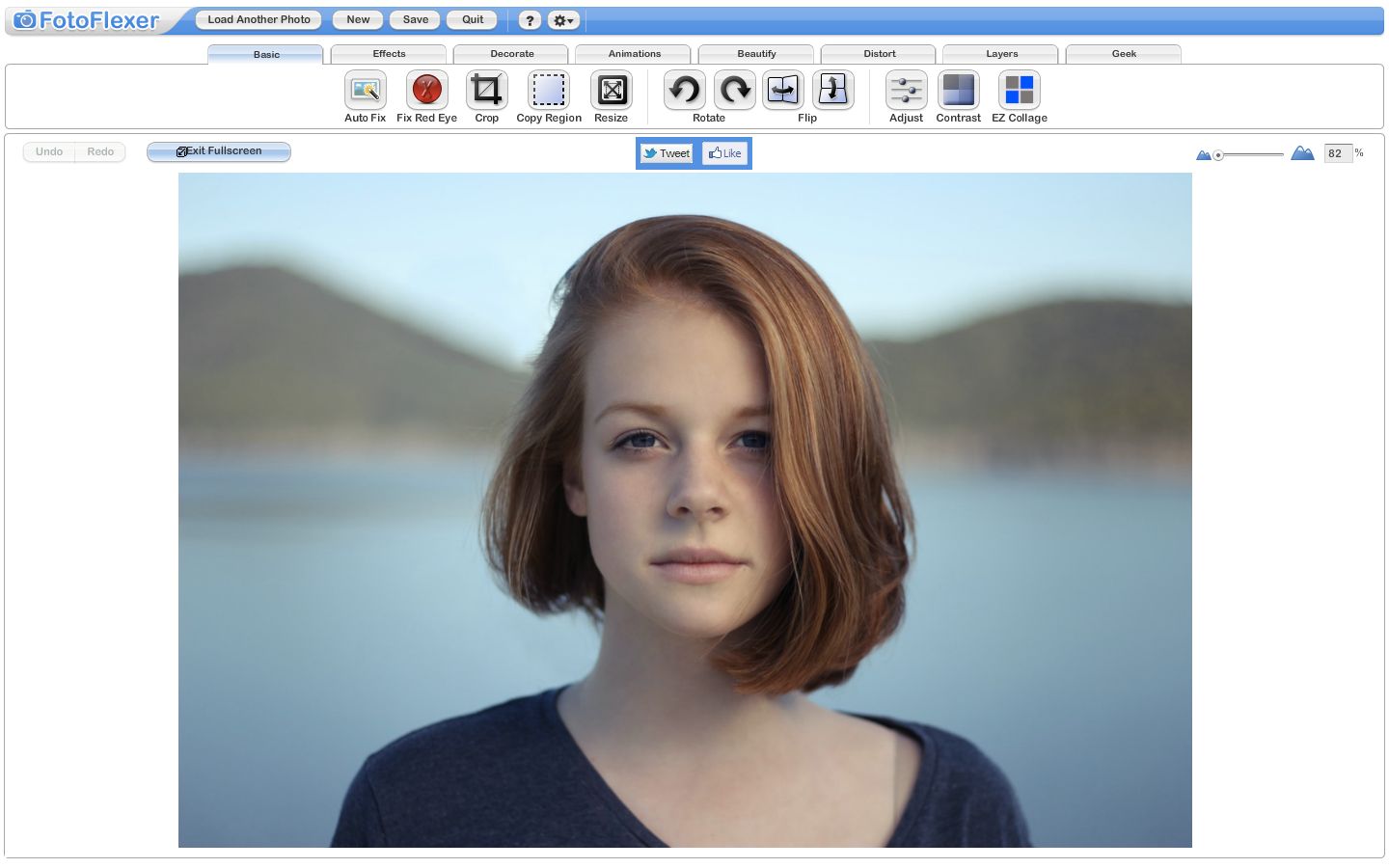1389x868 pixels.
Task: Activate the Copy Region tool
Action: click(x=549, y=91)
